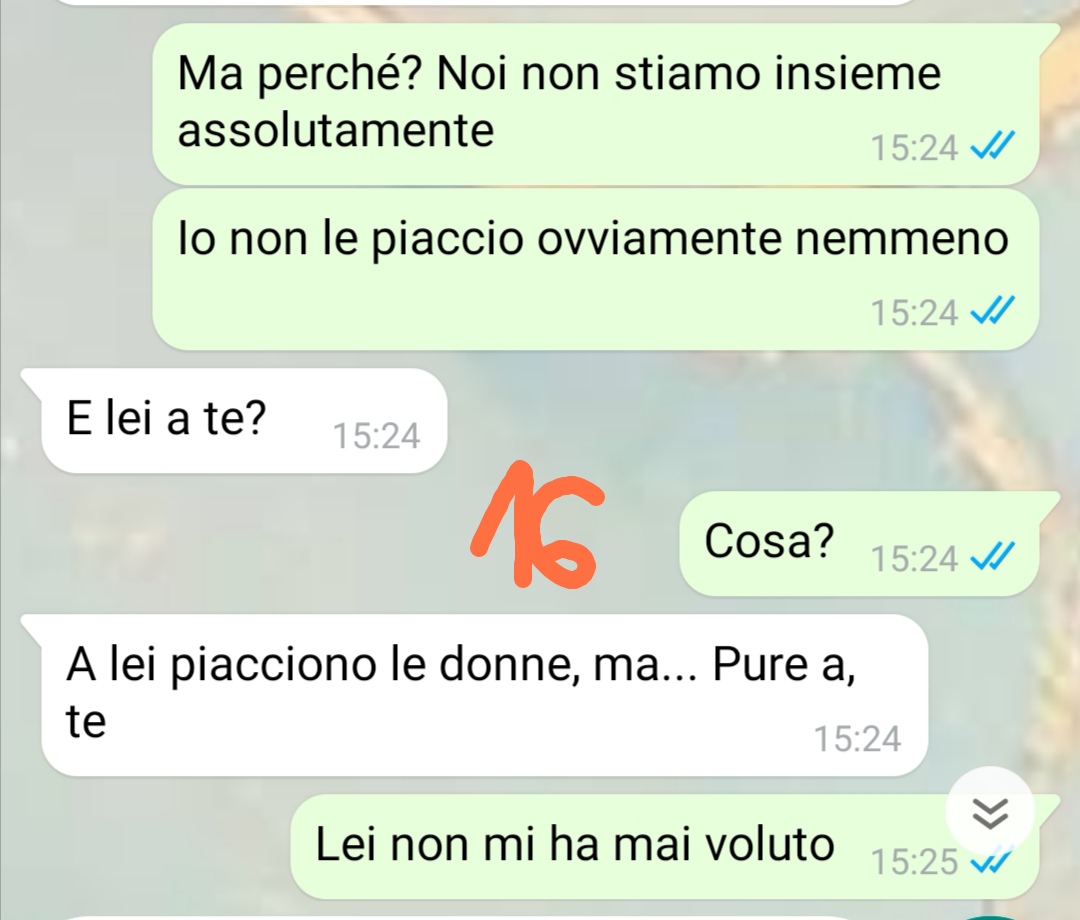The height and width of the screenshot is (920, 1080).
Task: Tap the 15:24 timestamp on 'E lei a te?'
Action: click(376, 436)
